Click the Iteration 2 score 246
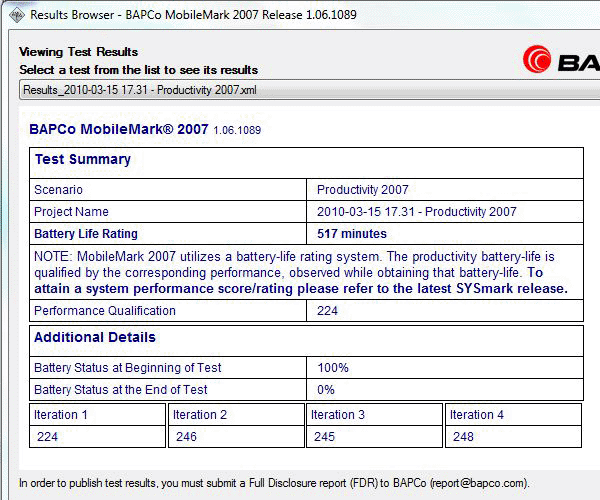The height and width of the screenshot is (500, 600). [186, 436]
